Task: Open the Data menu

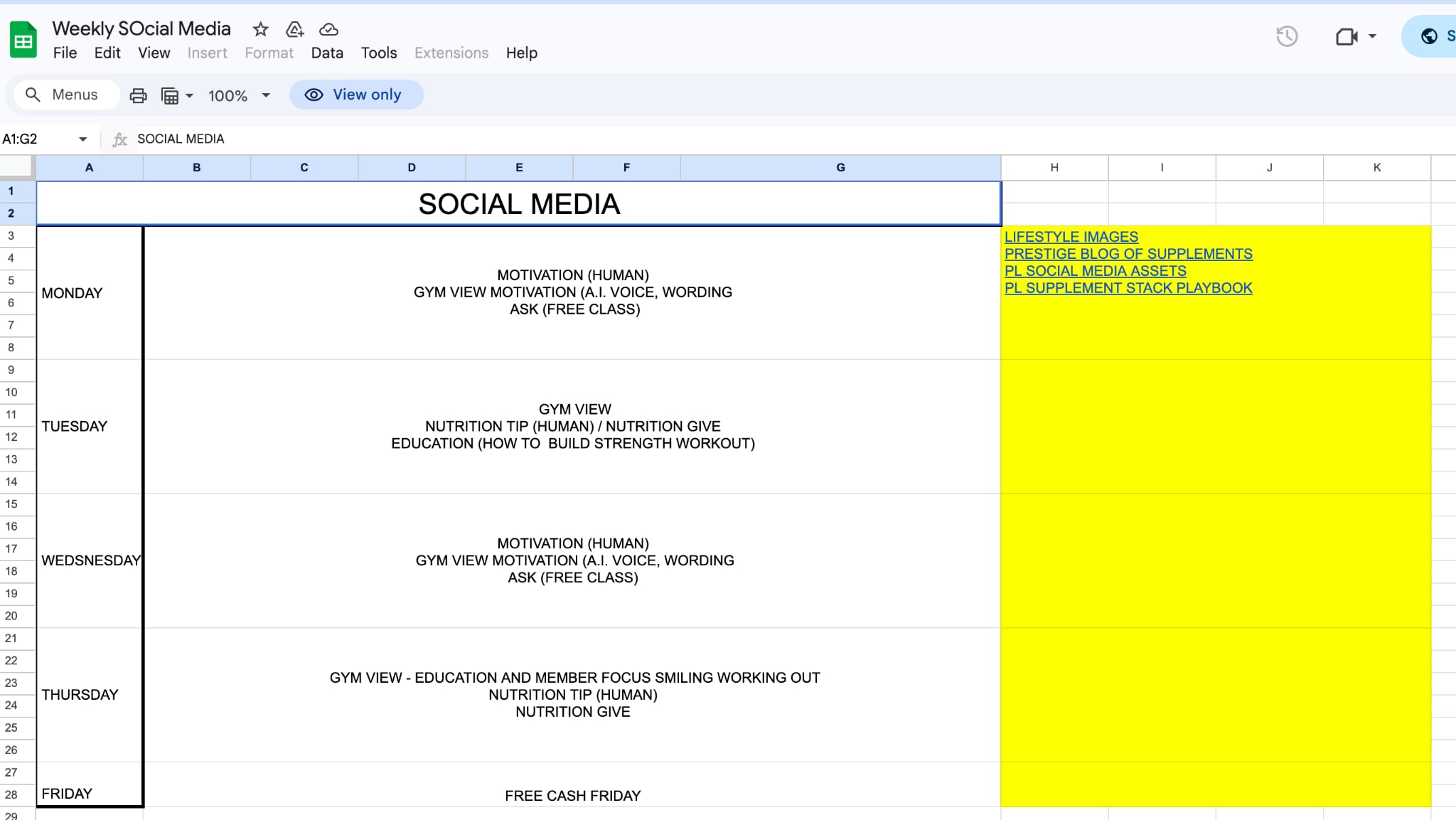Action: point(327,53)
